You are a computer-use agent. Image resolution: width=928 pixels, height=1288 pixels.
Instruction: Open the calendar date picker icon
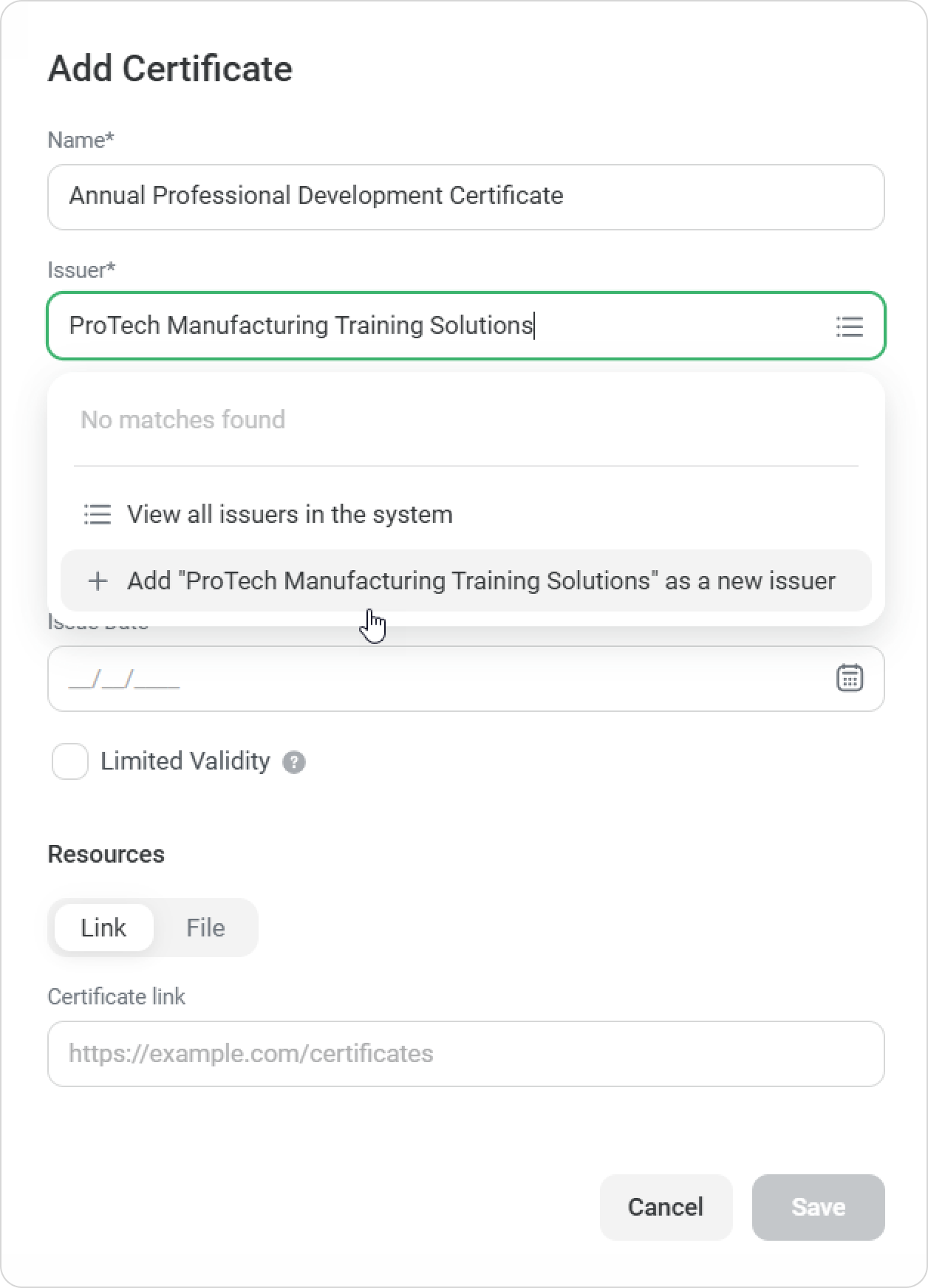click(x=849, y=678)
